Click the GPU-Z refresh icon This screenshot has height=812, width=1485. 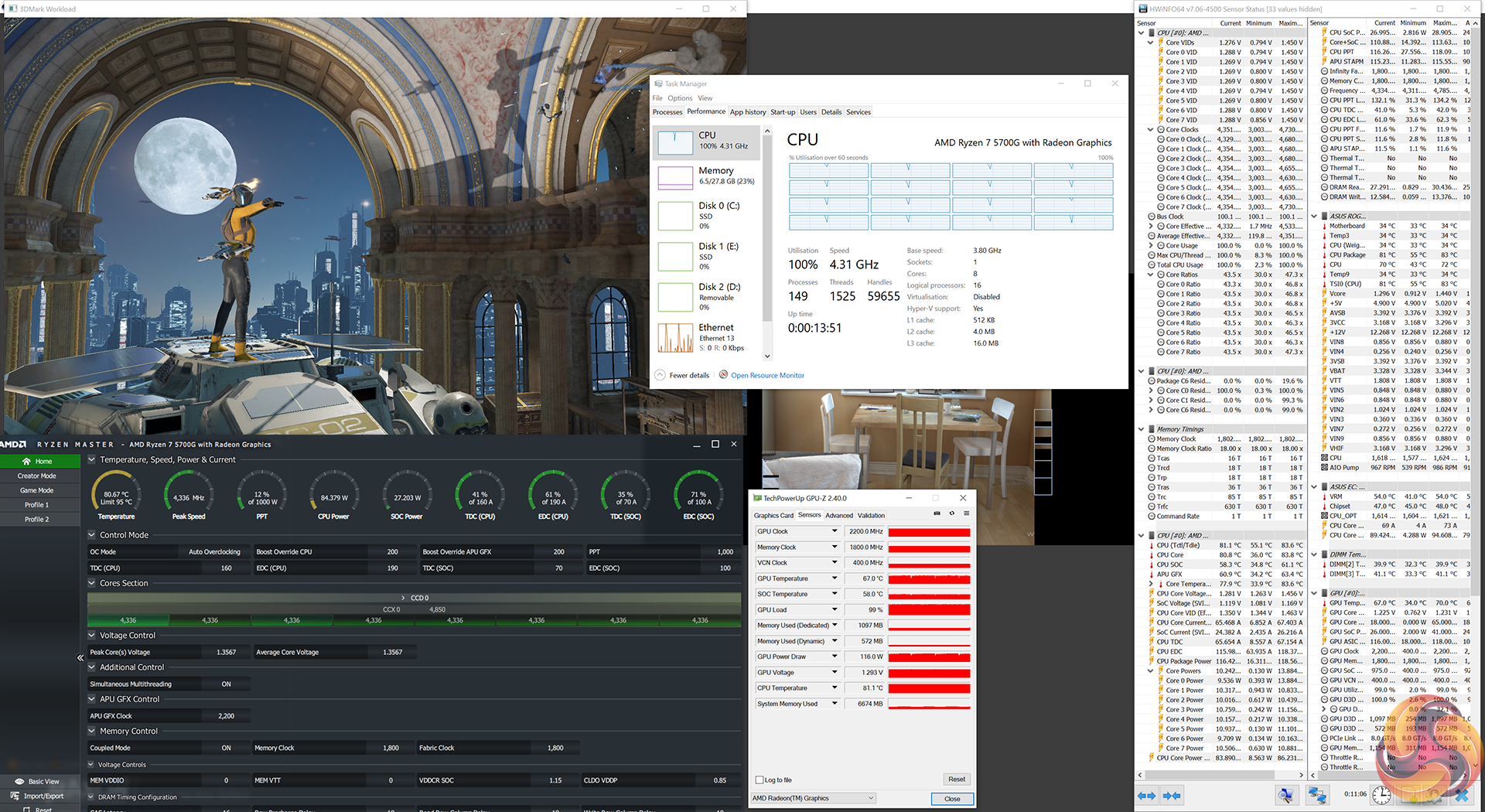pyautogui.click(x=951, y=513)
